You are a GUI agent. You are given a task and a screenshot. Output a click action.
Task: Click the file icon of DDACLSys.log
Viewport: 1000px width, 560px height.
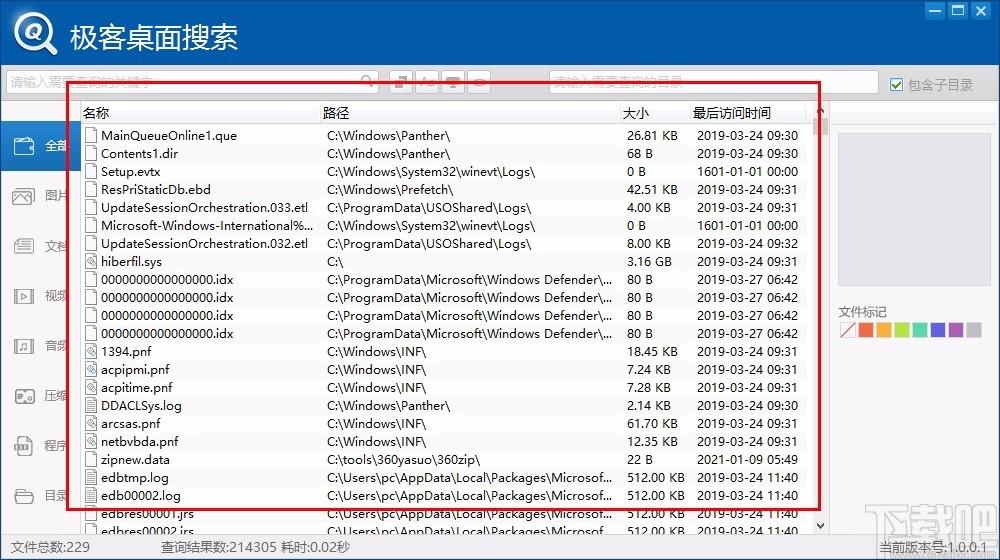91,406
